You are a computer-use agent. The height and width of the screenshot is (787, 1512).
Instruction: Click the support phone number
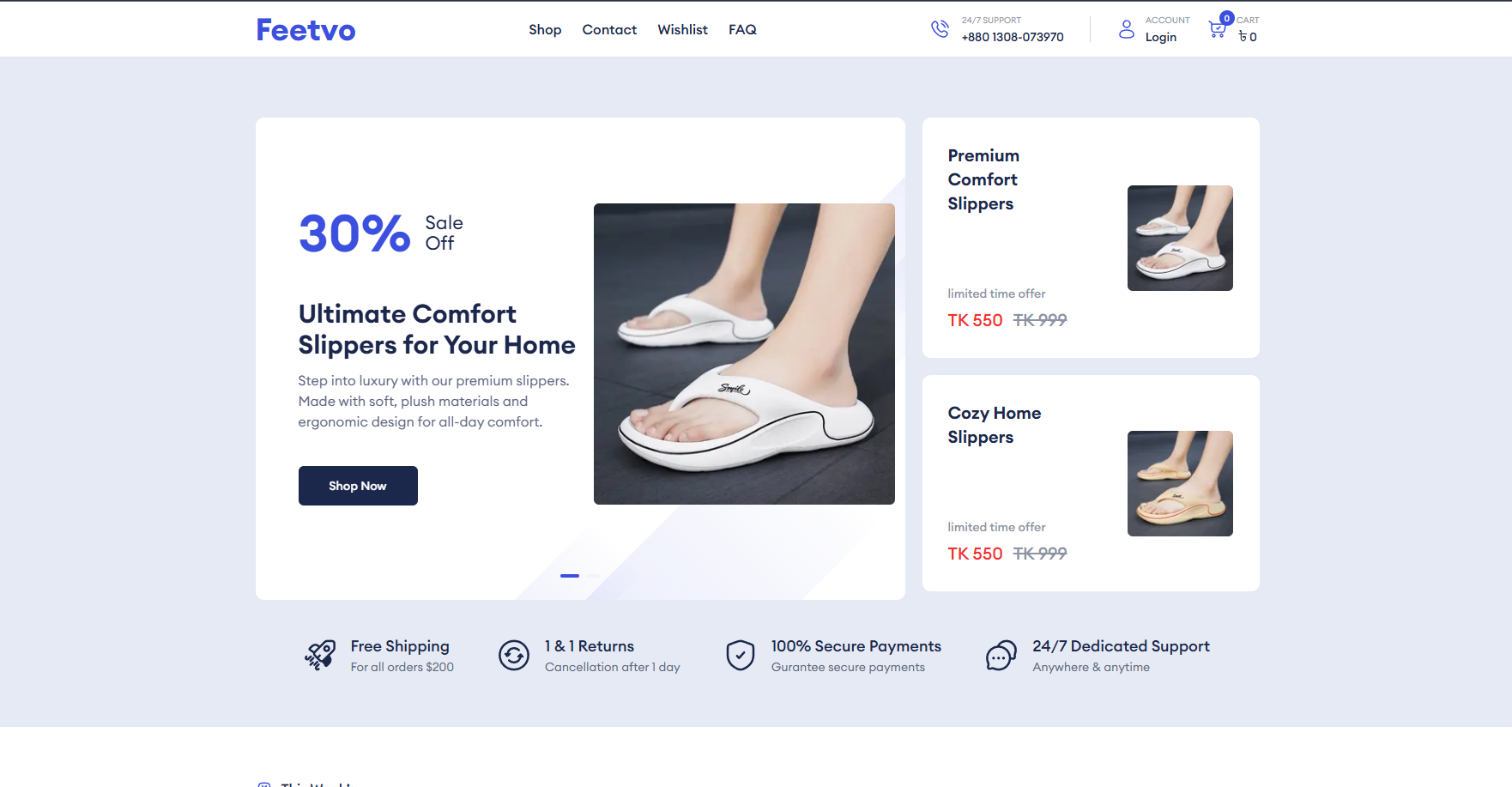coord(1013,37)
